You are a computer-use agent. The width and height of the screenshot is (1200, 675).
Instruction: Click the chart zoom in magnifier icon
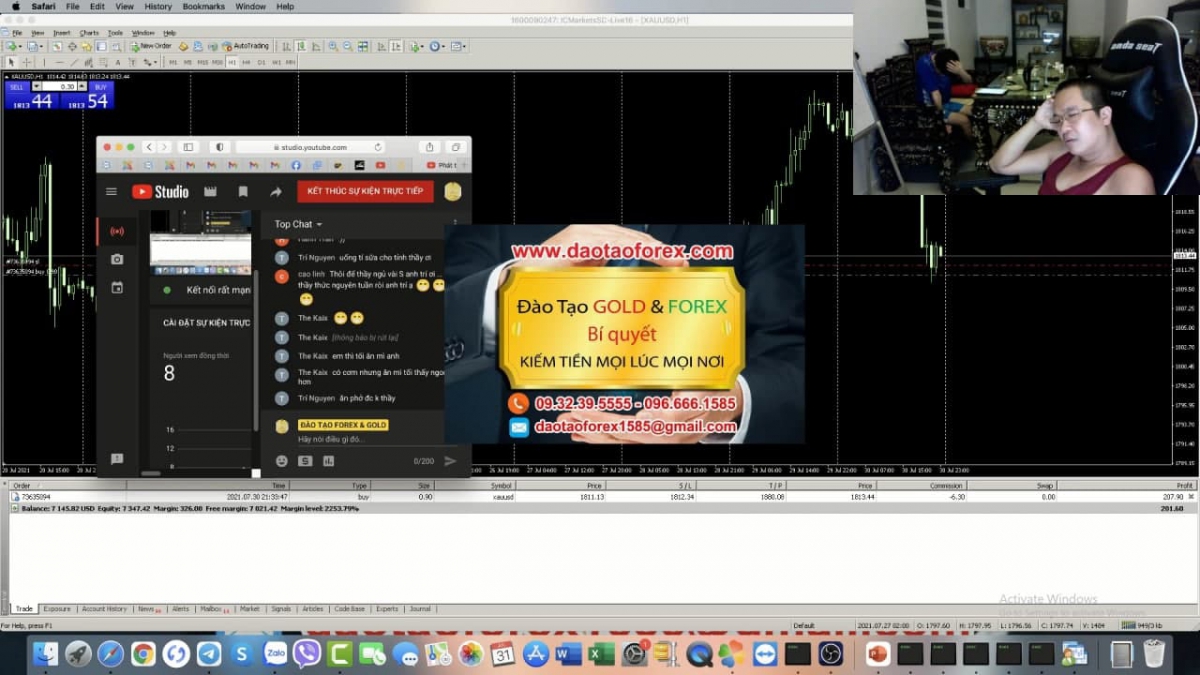pyautogui.click(x=333, y=46)
